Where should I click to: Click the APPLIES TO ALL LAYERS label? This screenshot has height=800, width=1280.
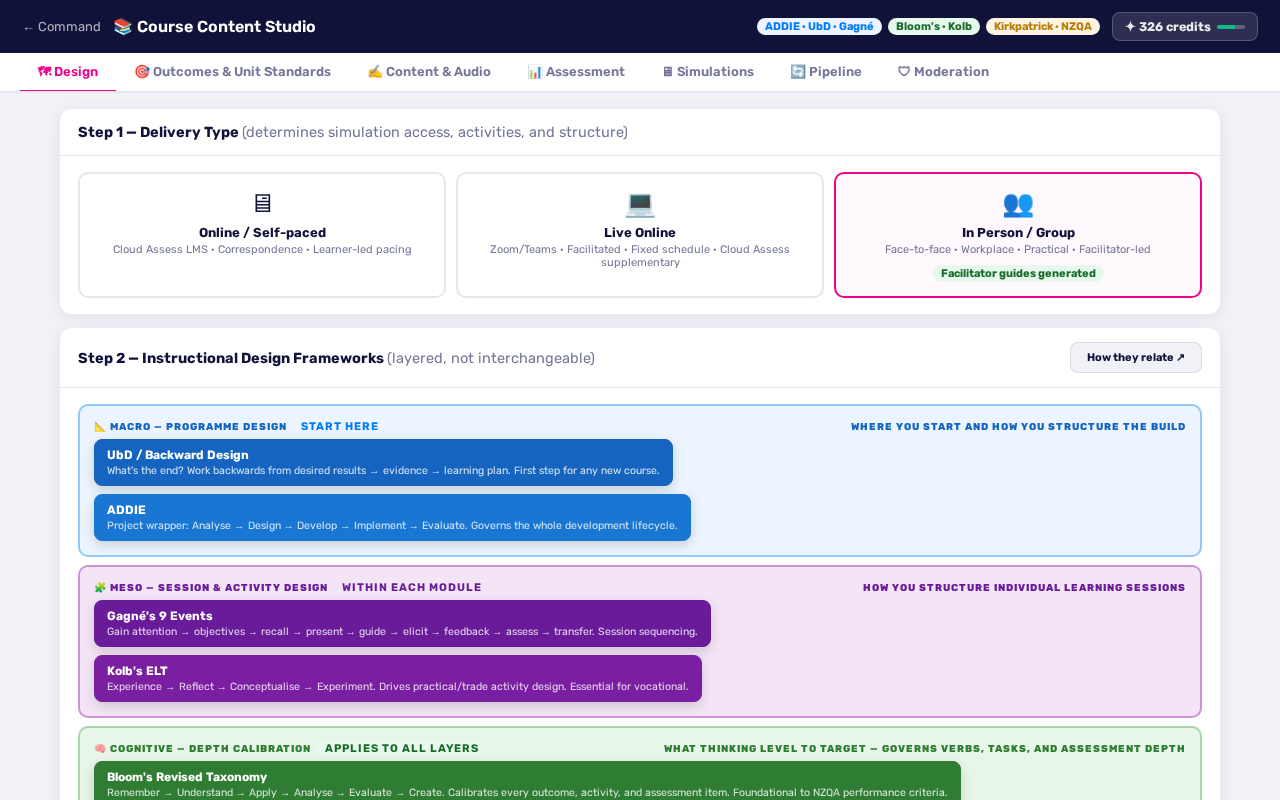point(402,749)
